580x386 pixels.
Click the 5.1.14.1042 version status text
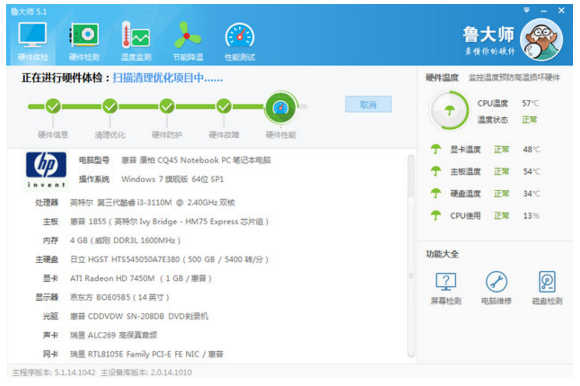coord(54,372)
